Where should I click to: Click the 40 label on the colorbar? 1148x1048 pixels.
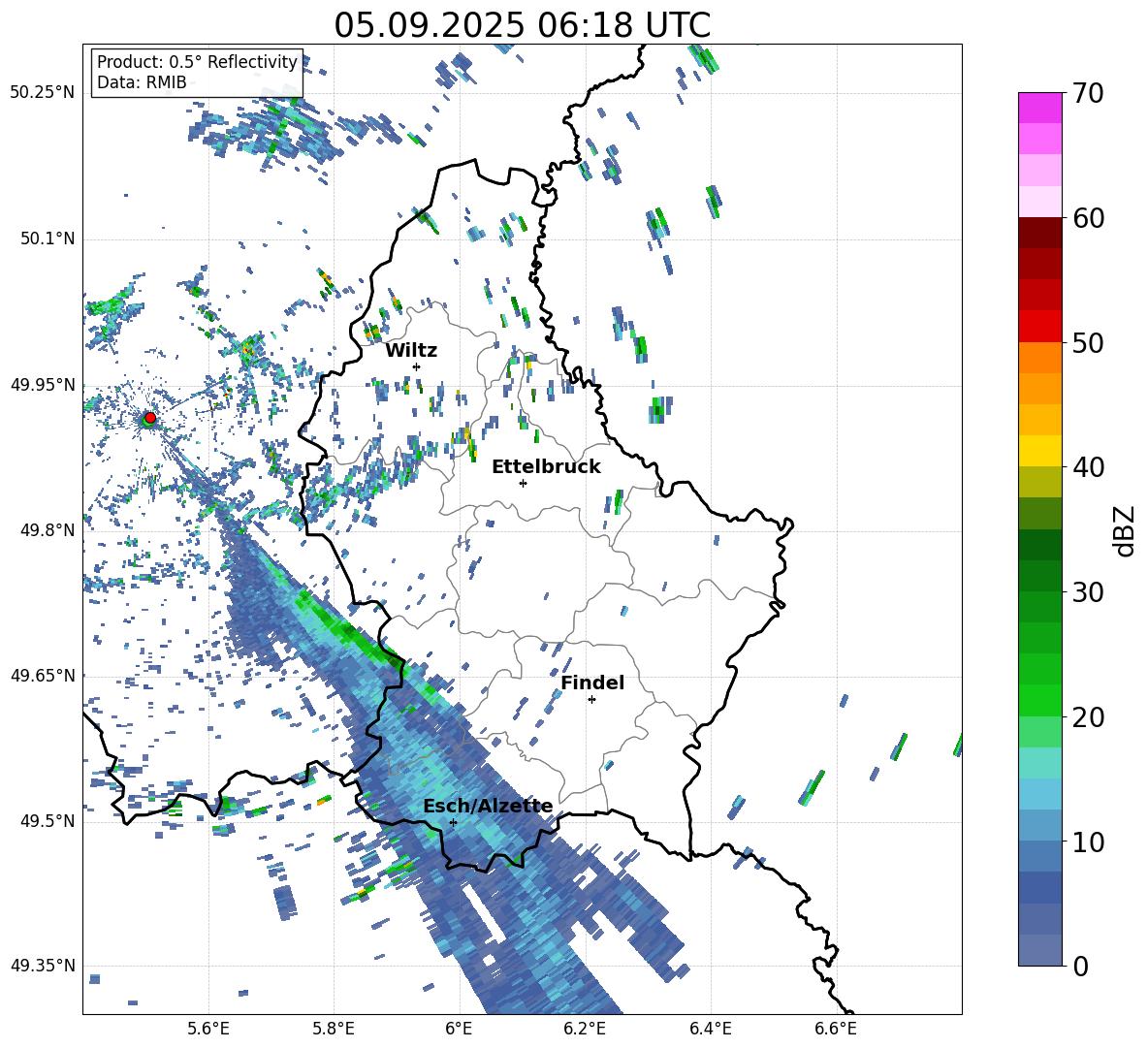point(1087,467)
